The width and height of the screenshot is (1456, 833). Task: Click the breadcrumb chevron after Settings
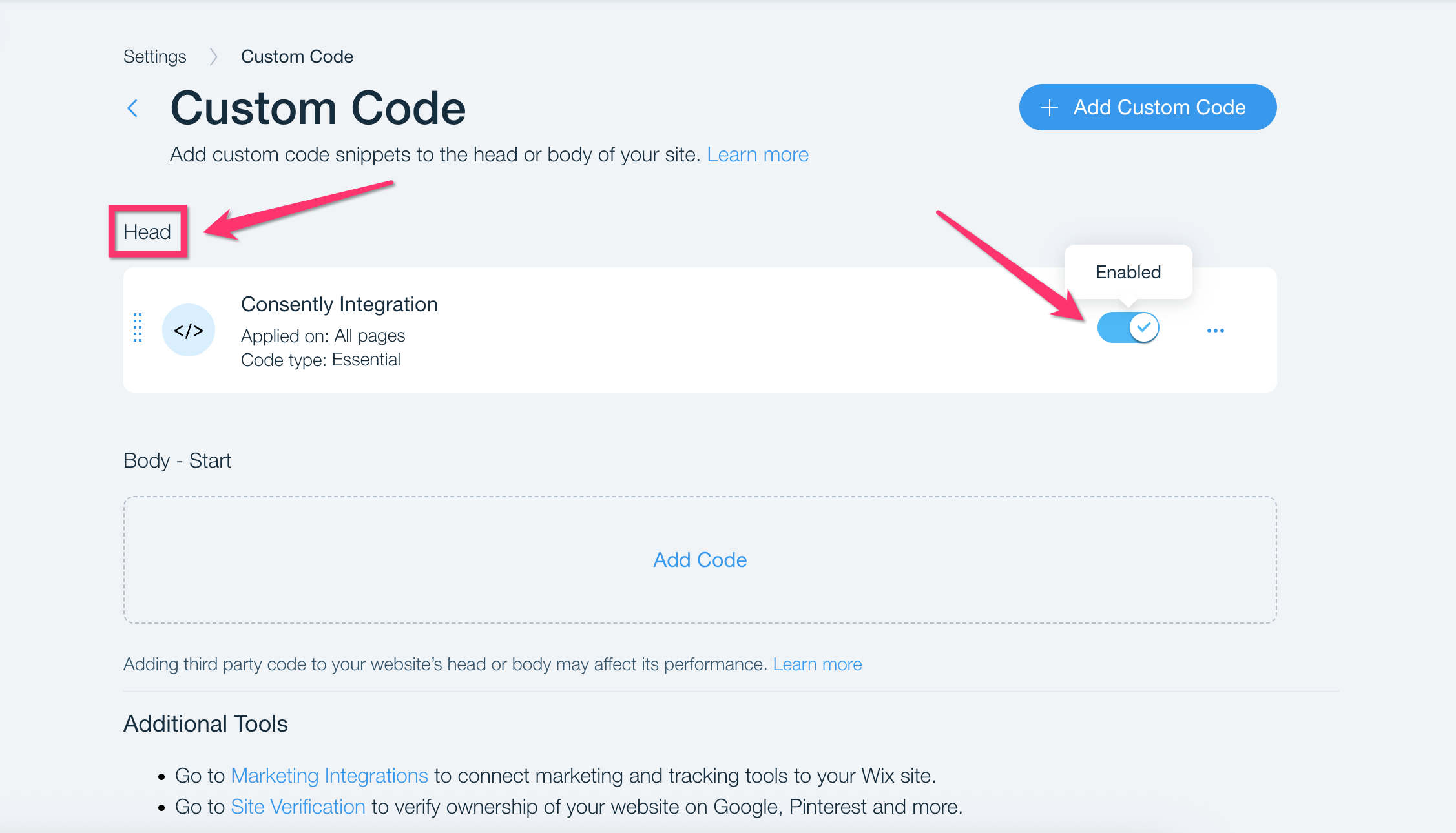click(x=213, y=57)
